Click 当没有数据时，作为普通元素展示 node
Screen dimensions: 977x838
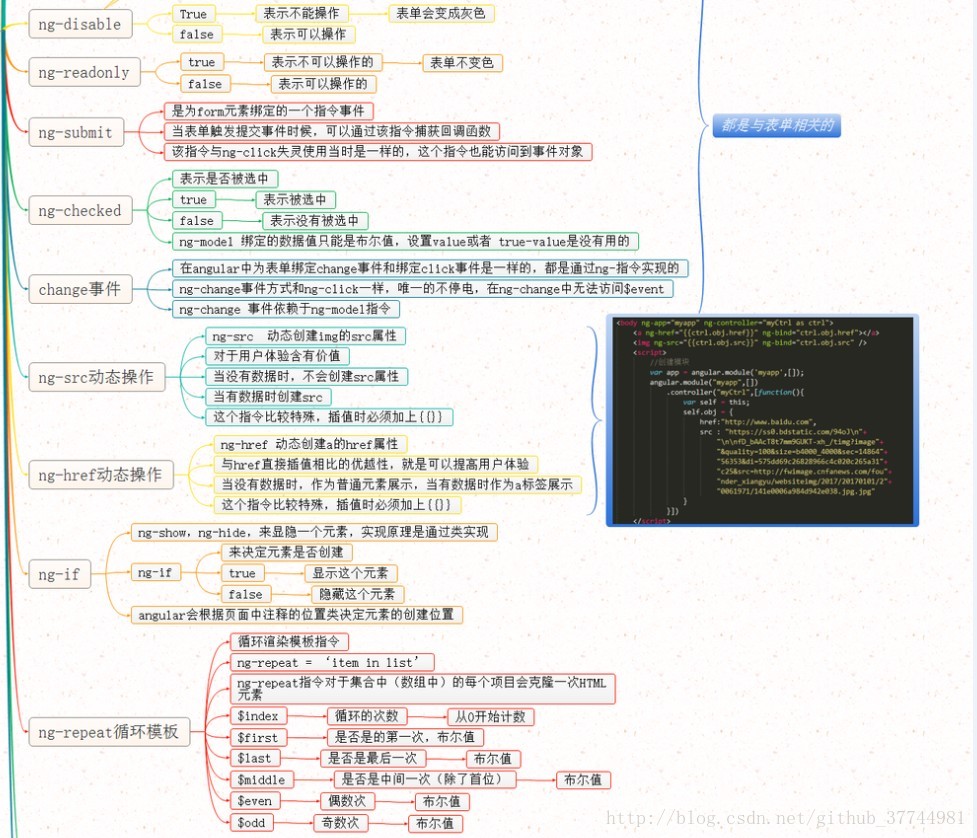tap(398, 484)
